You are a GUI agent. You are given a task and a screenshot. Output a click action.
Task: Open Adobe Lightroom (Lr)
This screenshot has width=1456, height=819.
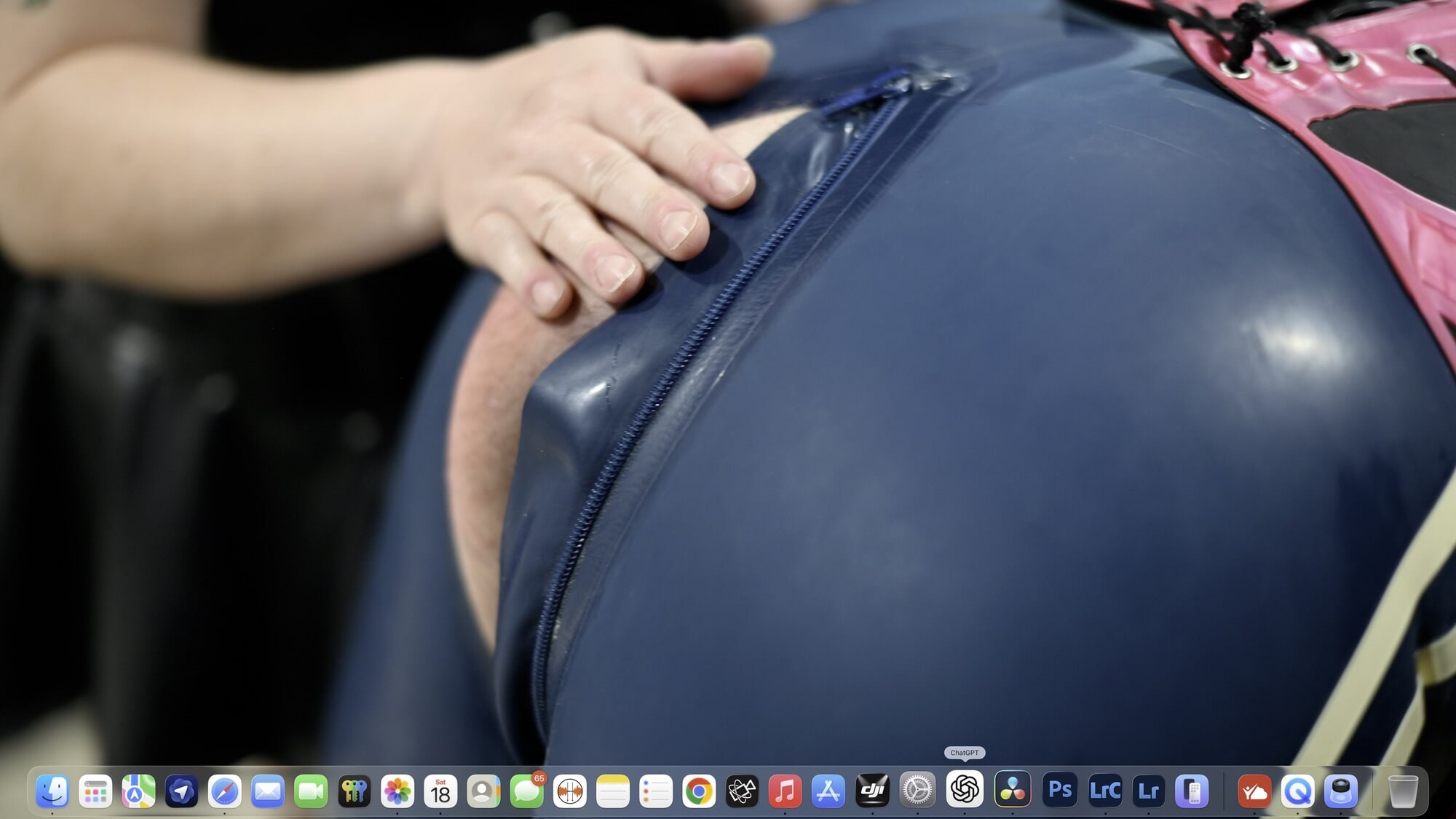pyautogui.click(x=1148, y=791)
